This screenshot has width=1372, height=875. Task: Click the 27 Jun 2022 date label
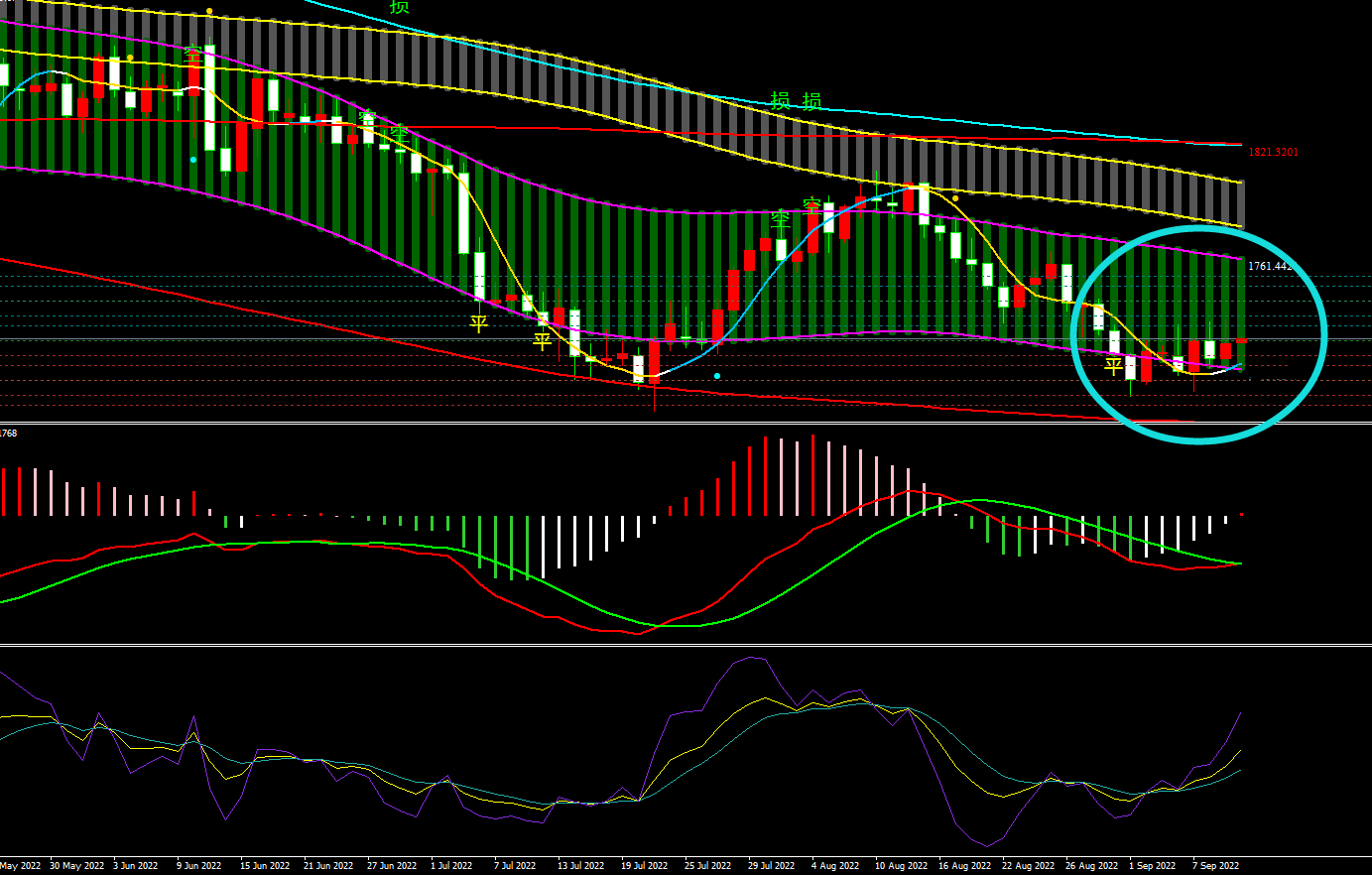click(392, 866)
